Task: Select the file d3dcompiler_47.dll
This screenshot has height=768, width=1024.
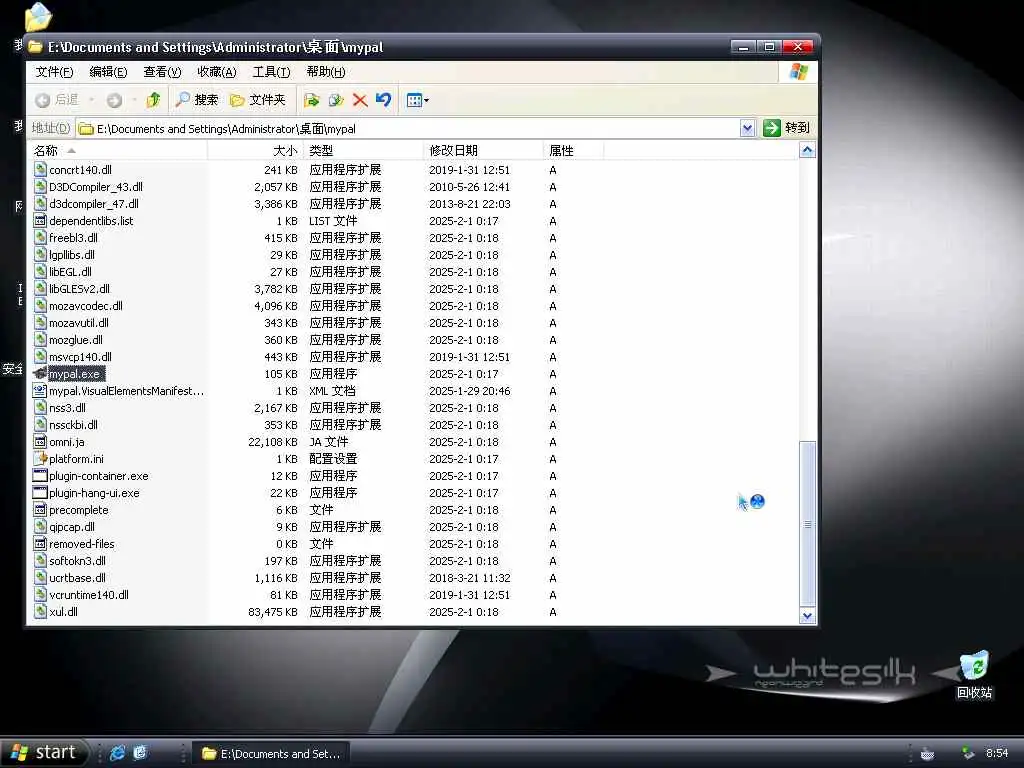Action: (x=94, y=204)
